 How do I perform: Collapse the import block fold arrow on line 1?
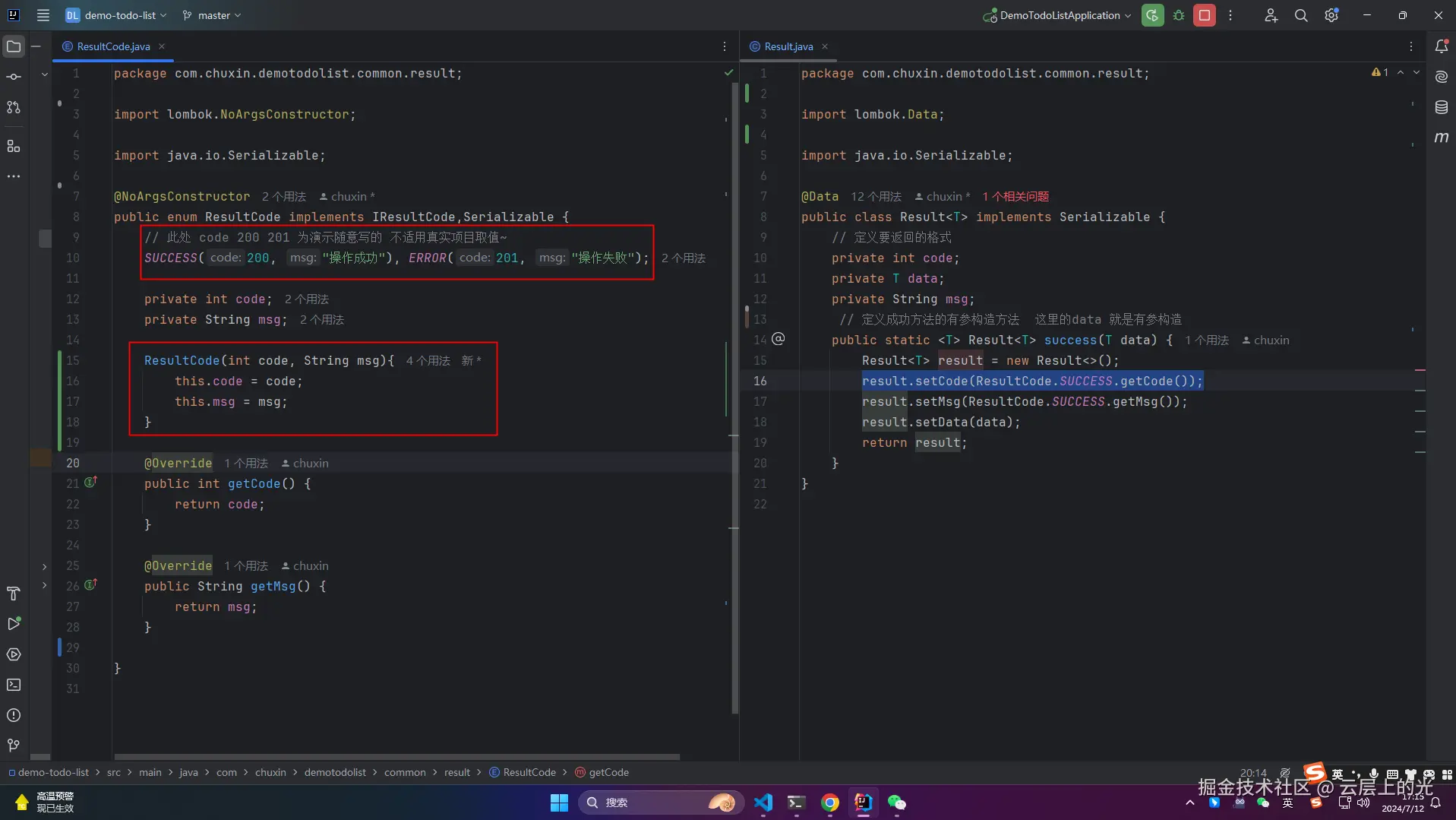click(x=45, y=74)
